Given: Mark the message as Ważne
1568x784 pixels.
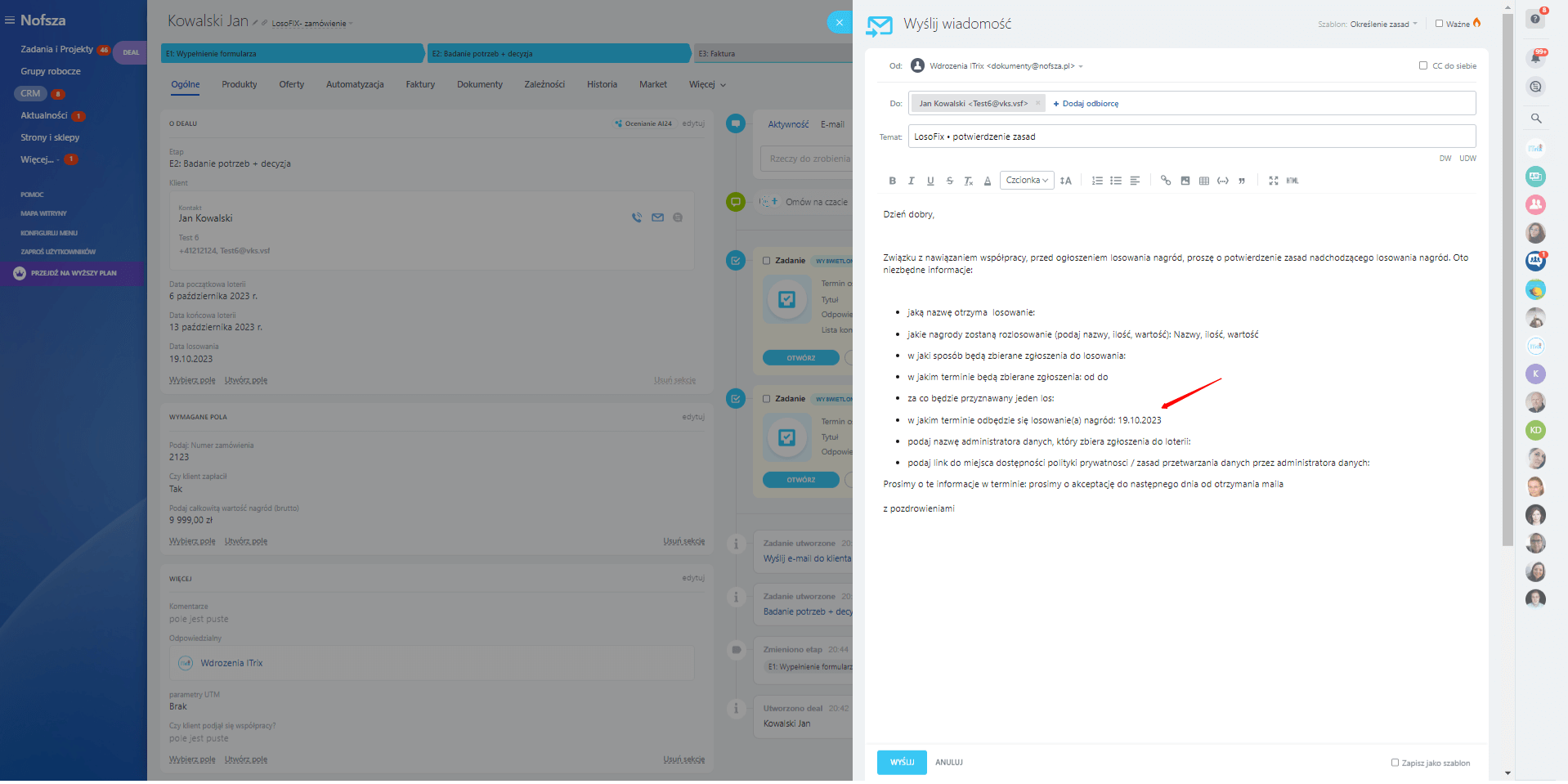Looking at the screenshot, I should [1439, 24].
